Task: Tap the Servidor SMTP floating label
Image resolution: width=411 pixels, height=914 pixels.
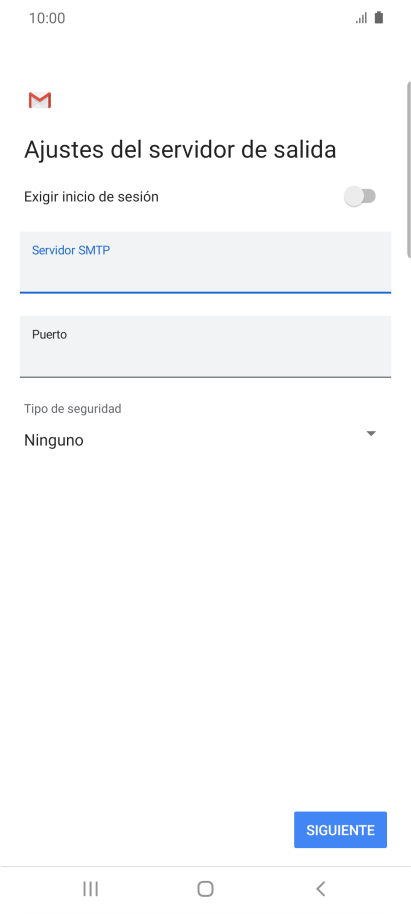Action: coord(71,250)
